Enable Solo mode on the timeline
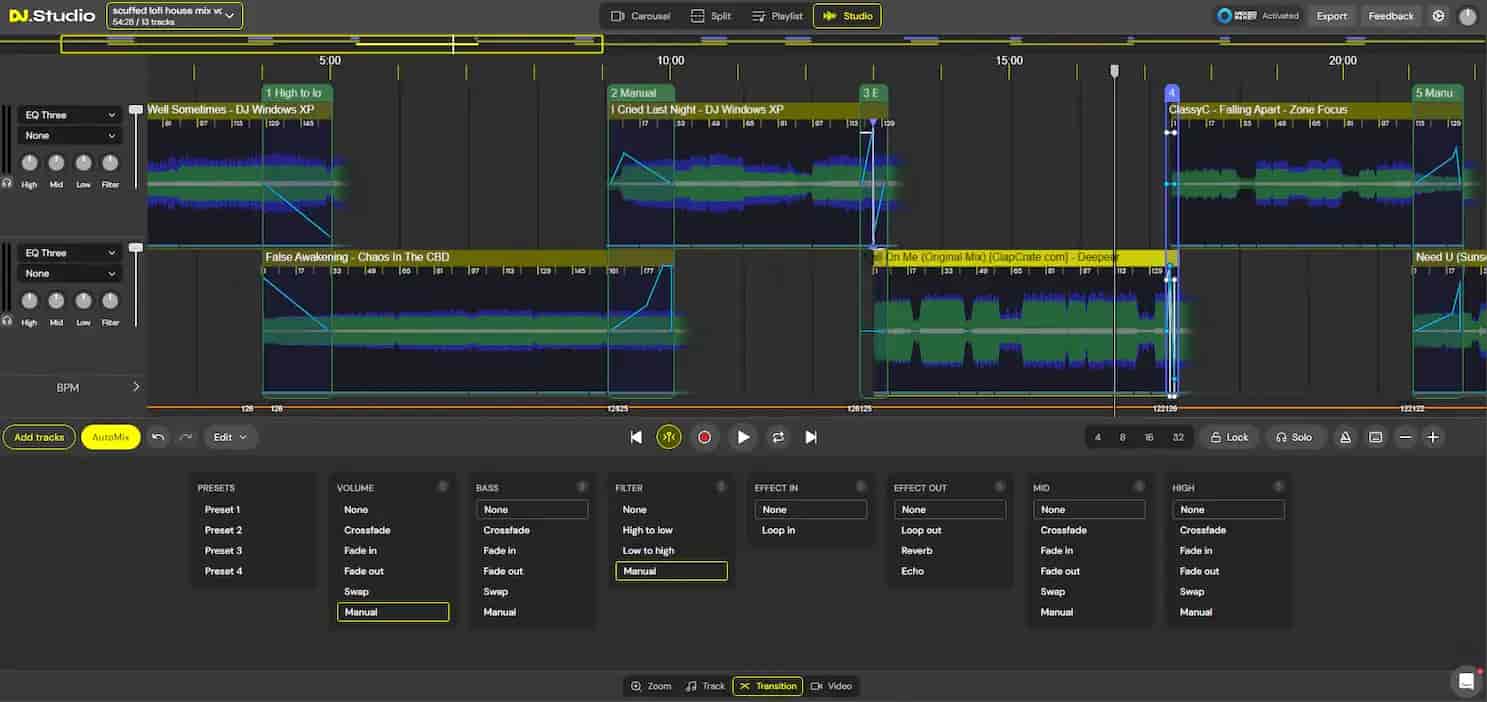The width and height of the screenshot is (1487, 702). (1295, 437)
